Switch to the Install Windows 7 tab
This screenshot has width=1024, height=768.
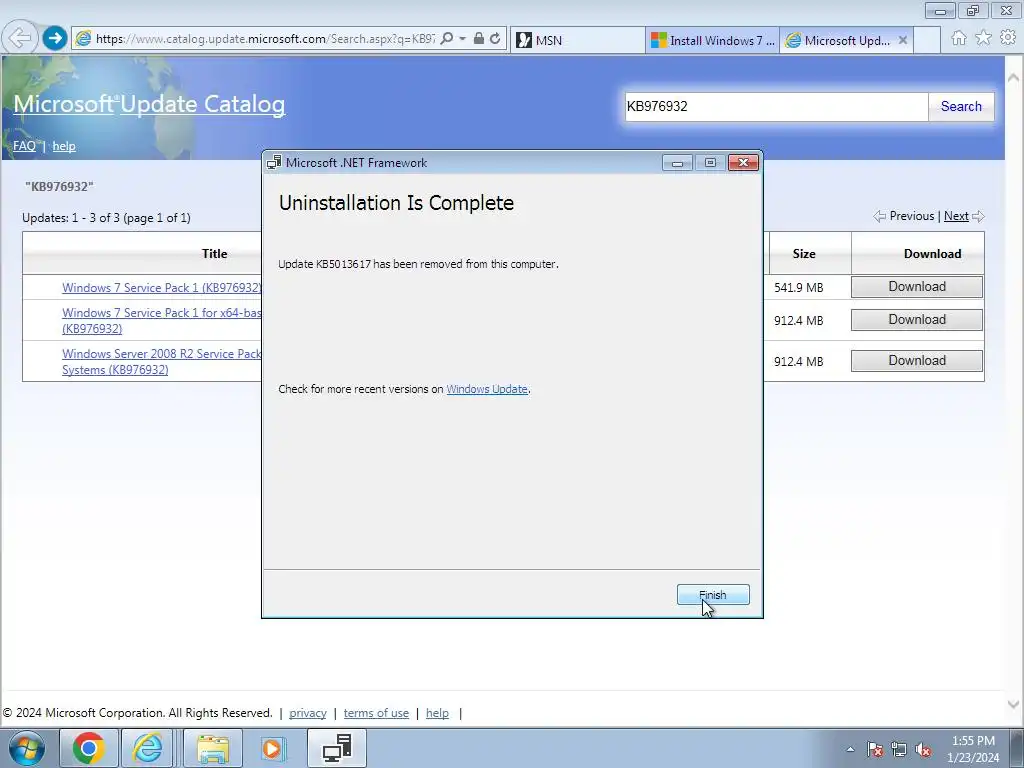pos(712,40)
